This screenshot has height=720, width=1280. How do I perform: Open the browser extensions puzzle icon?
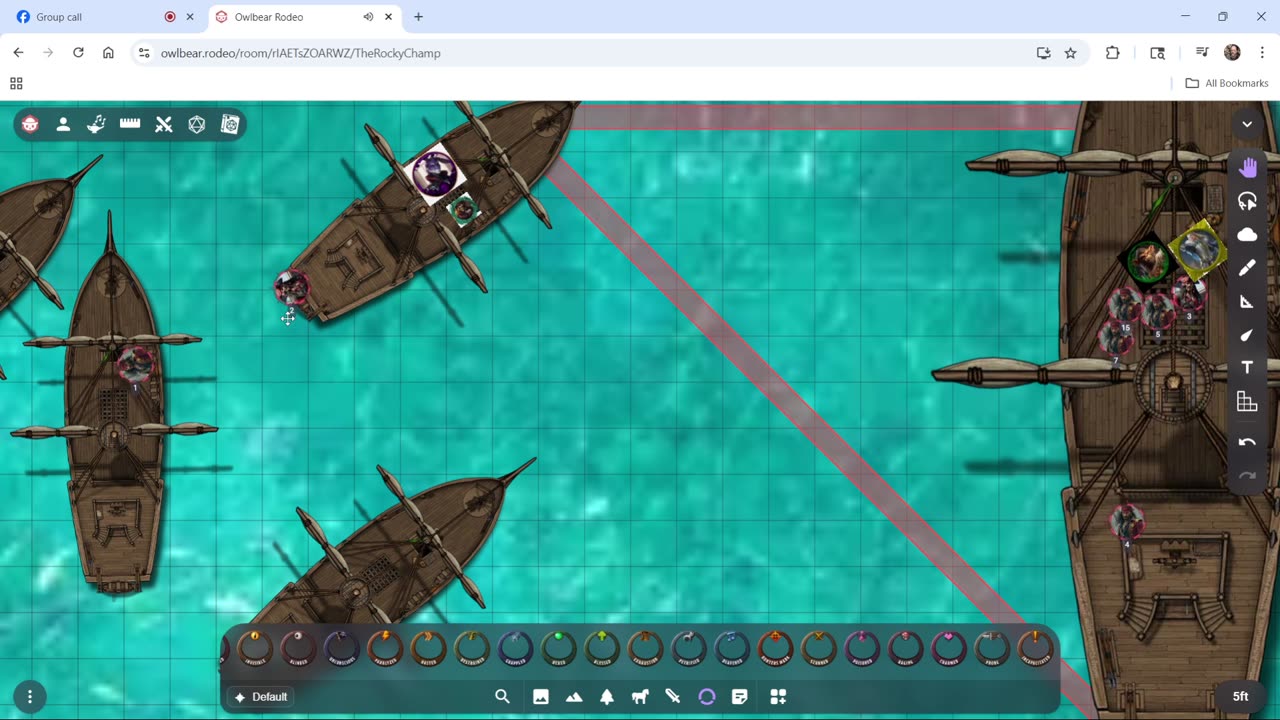tap(1112, 53)
